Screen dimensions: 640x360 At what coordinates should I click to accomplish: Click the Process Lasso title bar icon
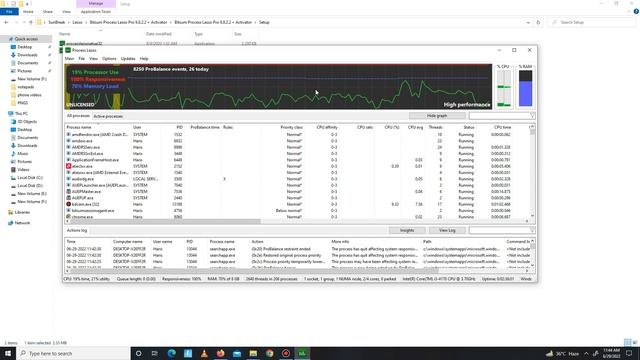[68, 50]
